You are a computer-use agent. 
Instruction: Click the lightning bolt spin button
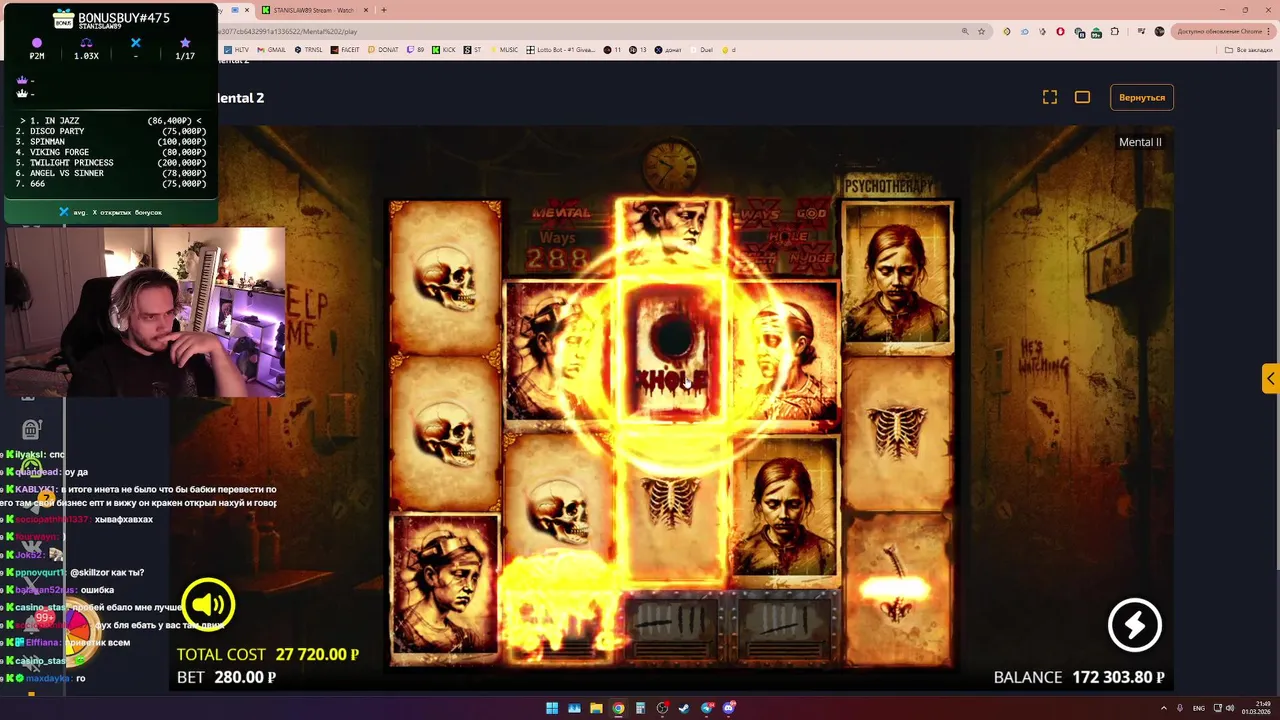click(1134, 625)
